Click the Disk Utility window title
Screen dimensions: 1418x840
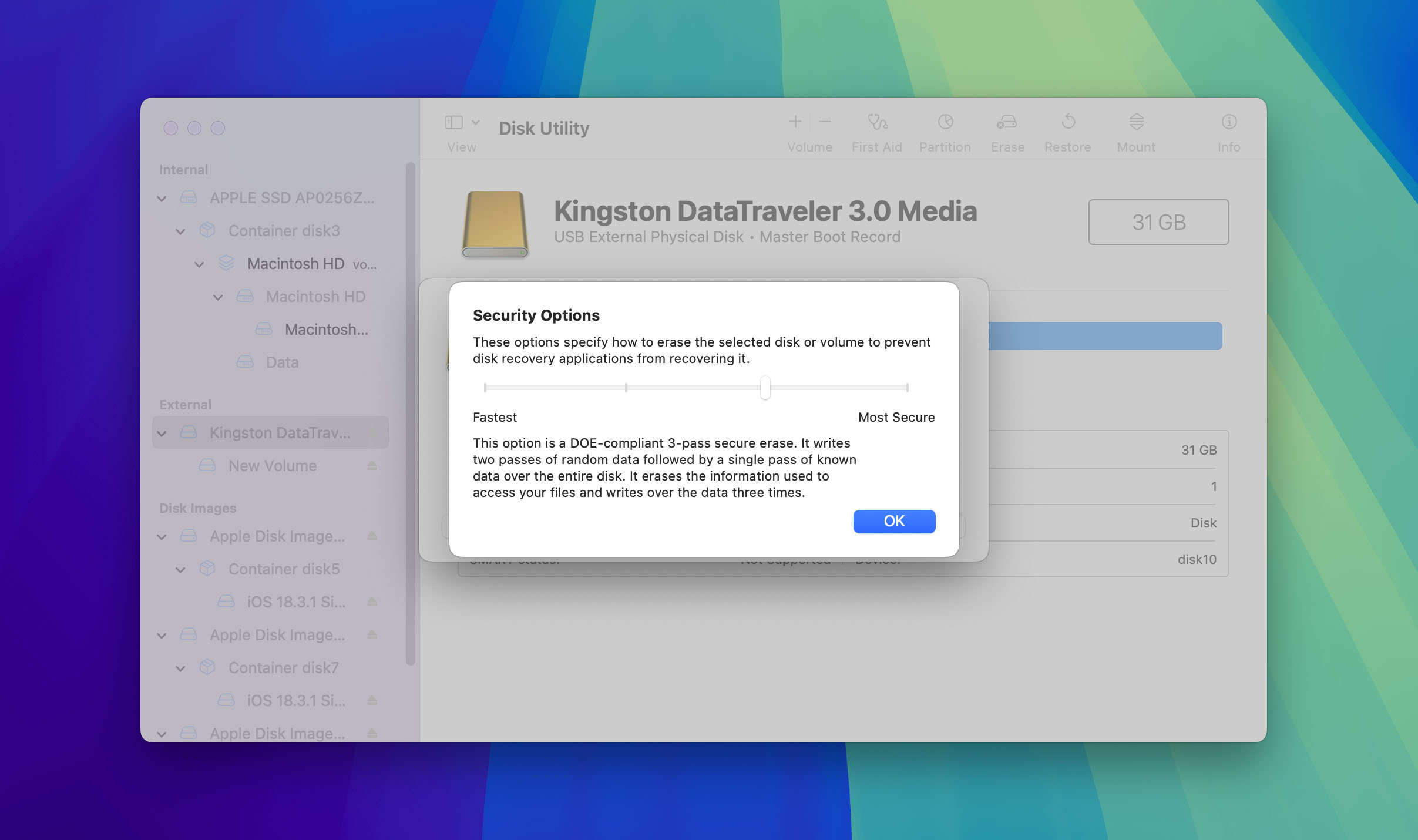[x=544, y=128]
